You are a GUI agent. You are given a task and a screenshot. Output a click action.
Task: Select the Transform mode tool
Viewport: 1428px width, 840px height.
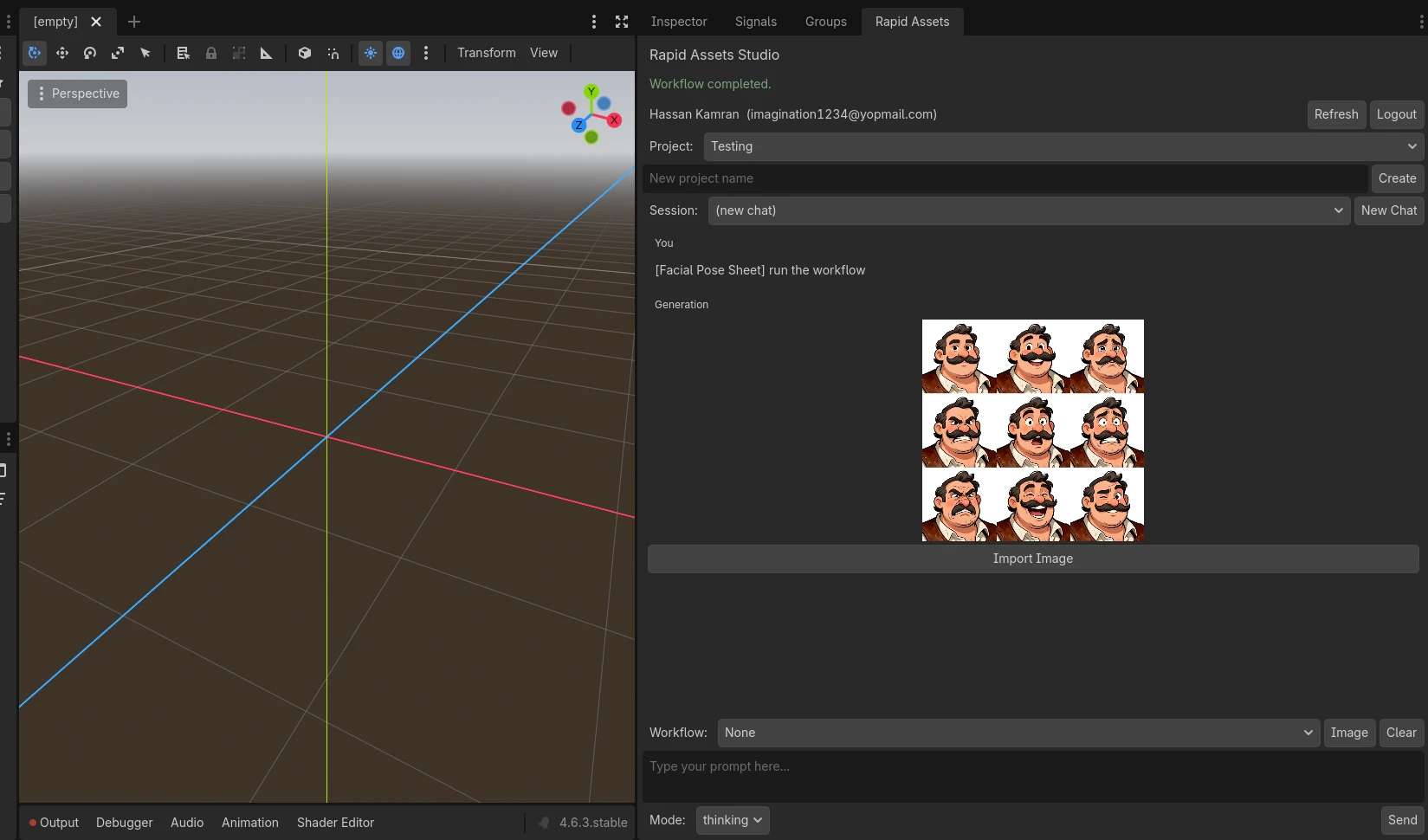click(35, 53)
